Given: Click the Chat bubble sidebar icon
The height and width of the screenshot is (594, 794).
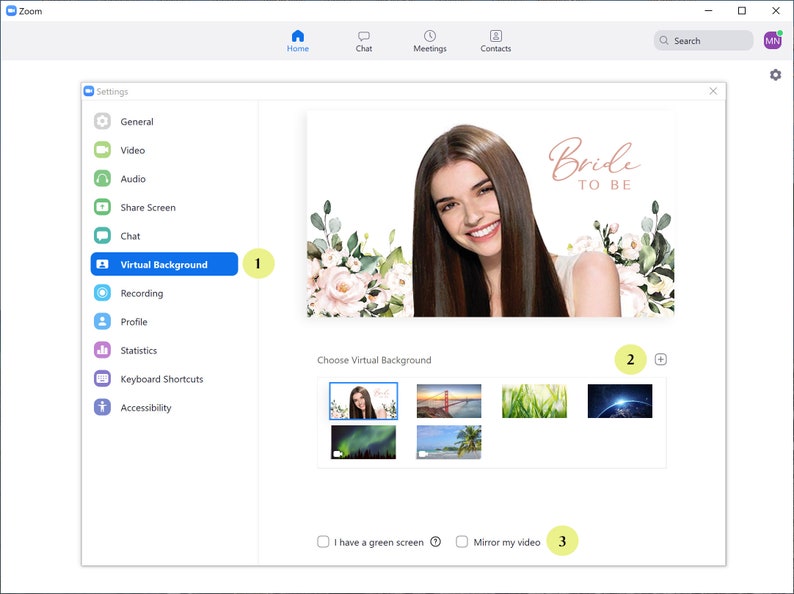Looking at the screenshot, I should coord(102,235).
